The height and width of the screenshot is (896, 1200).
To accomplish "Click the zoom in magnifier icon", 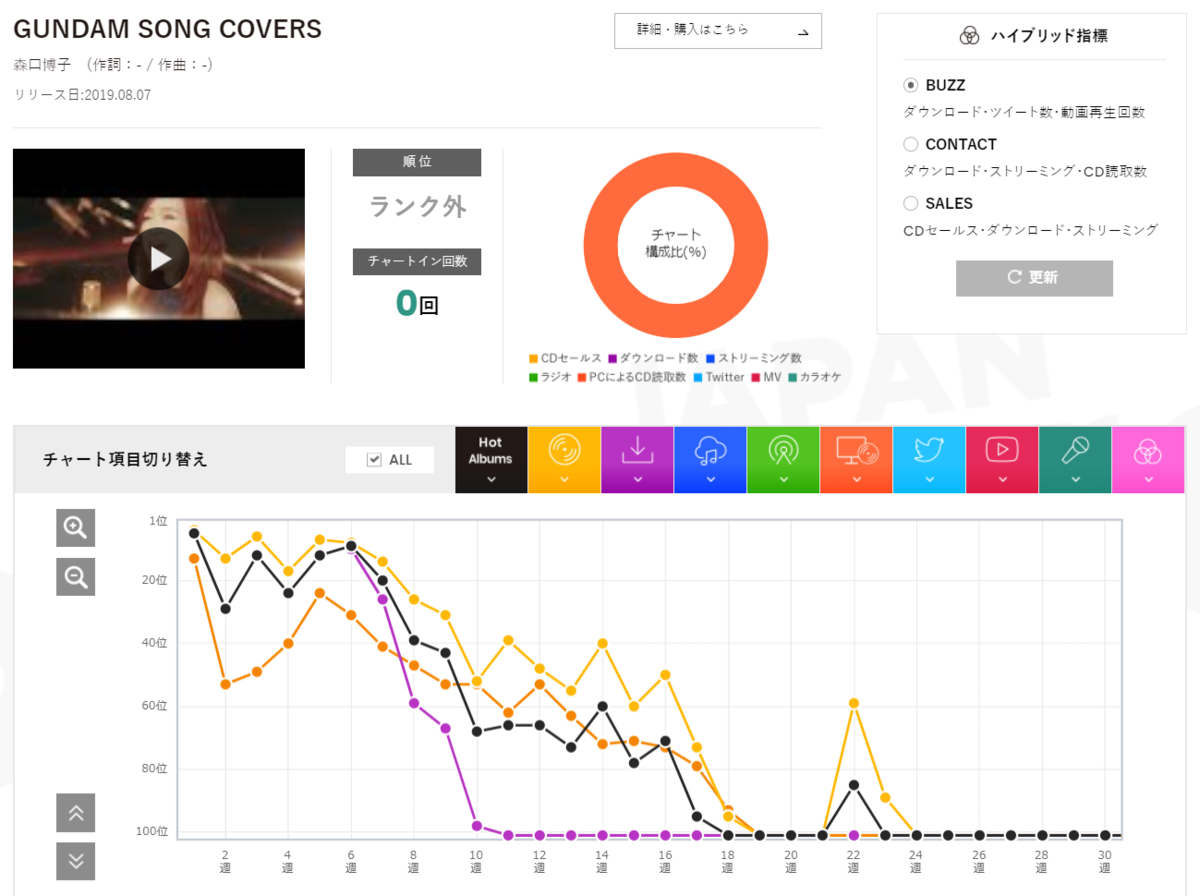I will tap(76, 527).
